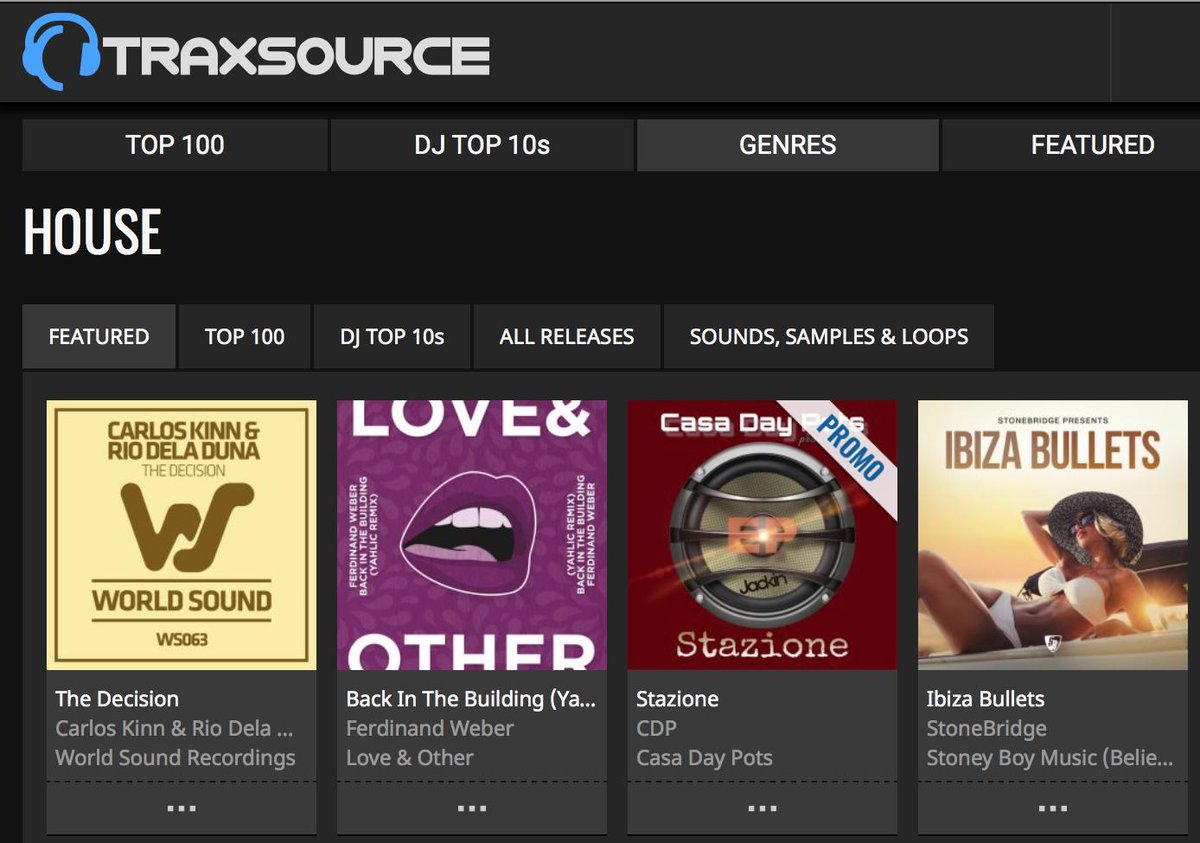Open 'The Decision' release title

click(x=117, y=699)
